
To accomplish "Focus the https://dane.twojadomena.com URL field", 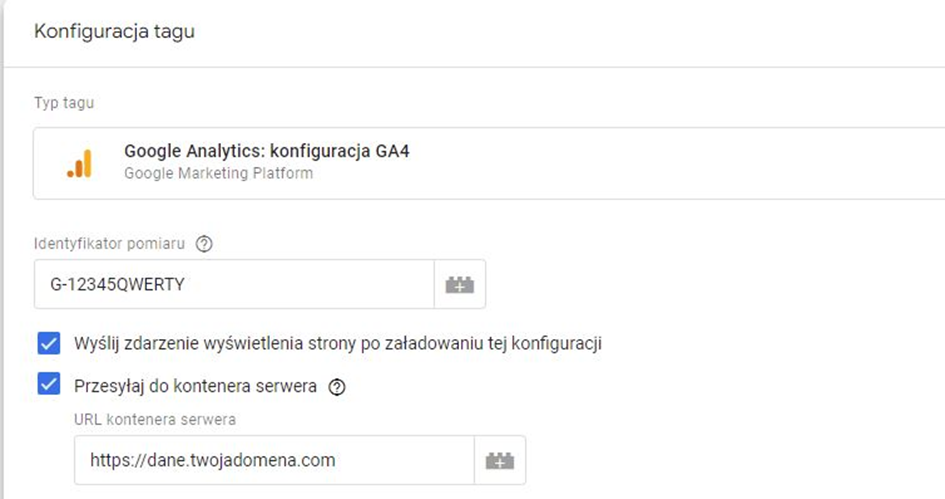I will coord(273,460).
